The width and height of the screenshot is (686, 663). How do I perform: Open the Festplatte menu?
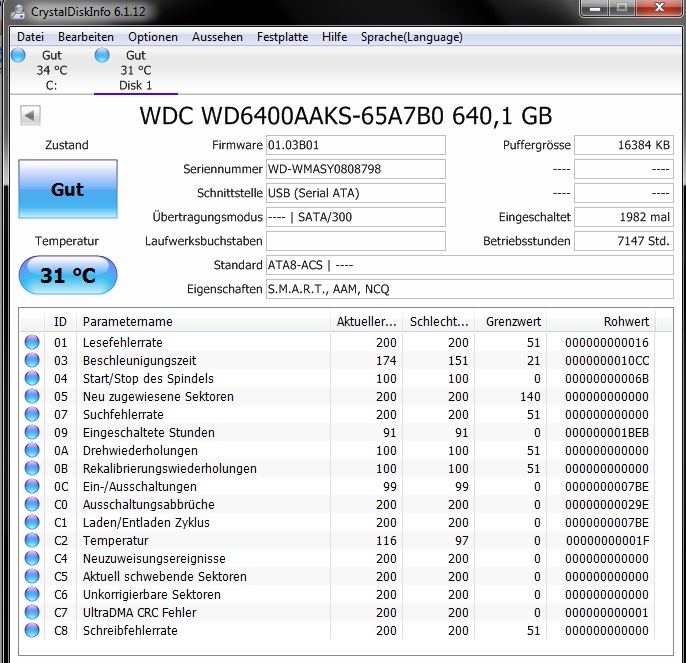[282, 37]
